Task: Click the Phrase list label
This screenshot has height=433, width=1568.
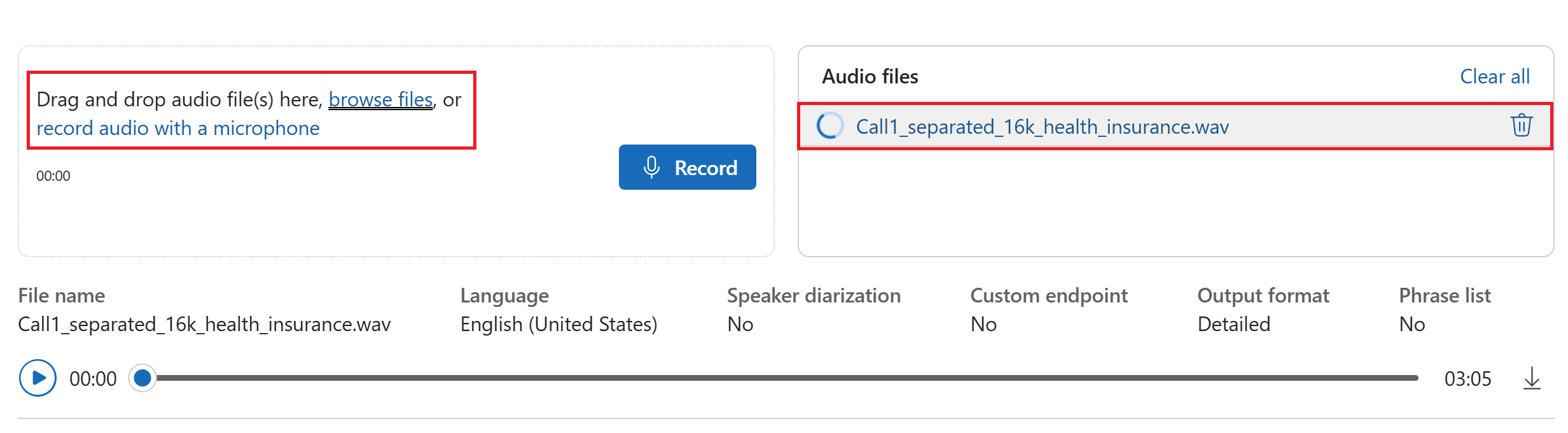Action: tap(1445, 295)
